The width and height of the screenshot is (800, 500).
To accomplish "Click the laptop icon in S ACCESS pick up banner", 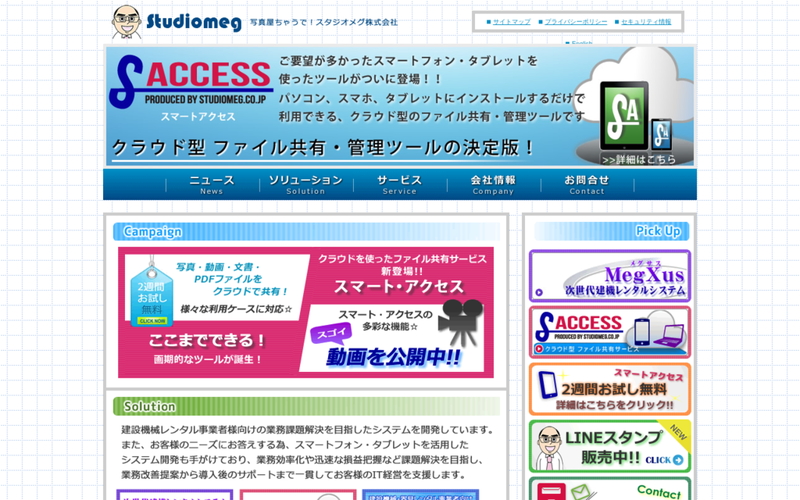I will pos(669,335).
